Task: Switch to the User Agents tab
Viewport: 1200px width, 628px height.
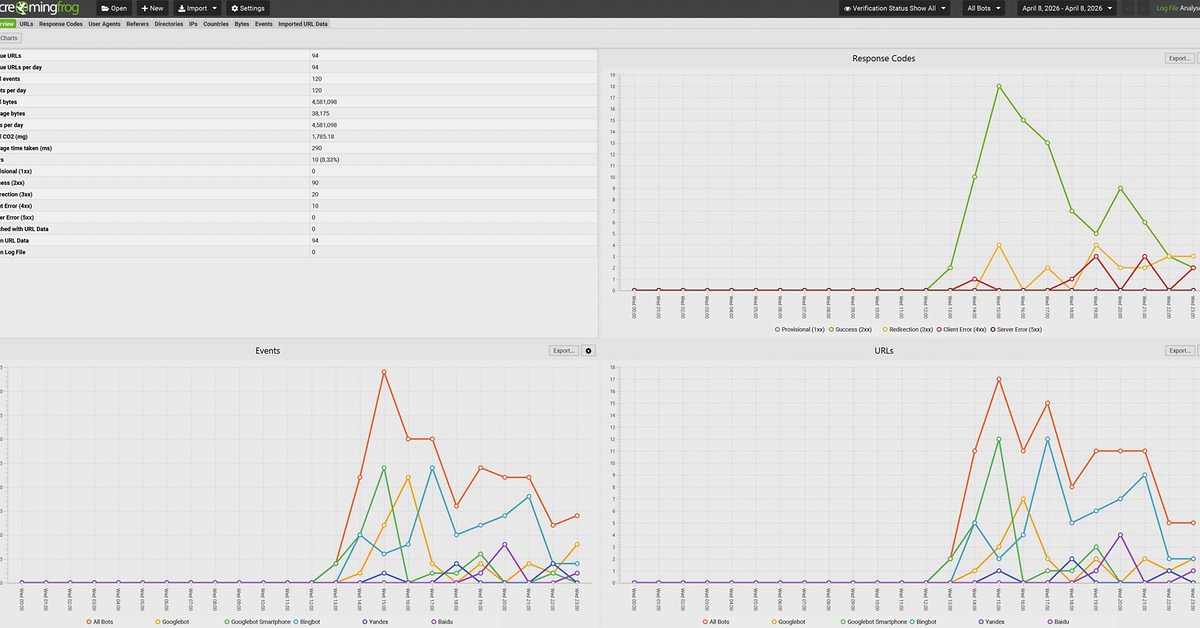Action: tap(104, 23)
